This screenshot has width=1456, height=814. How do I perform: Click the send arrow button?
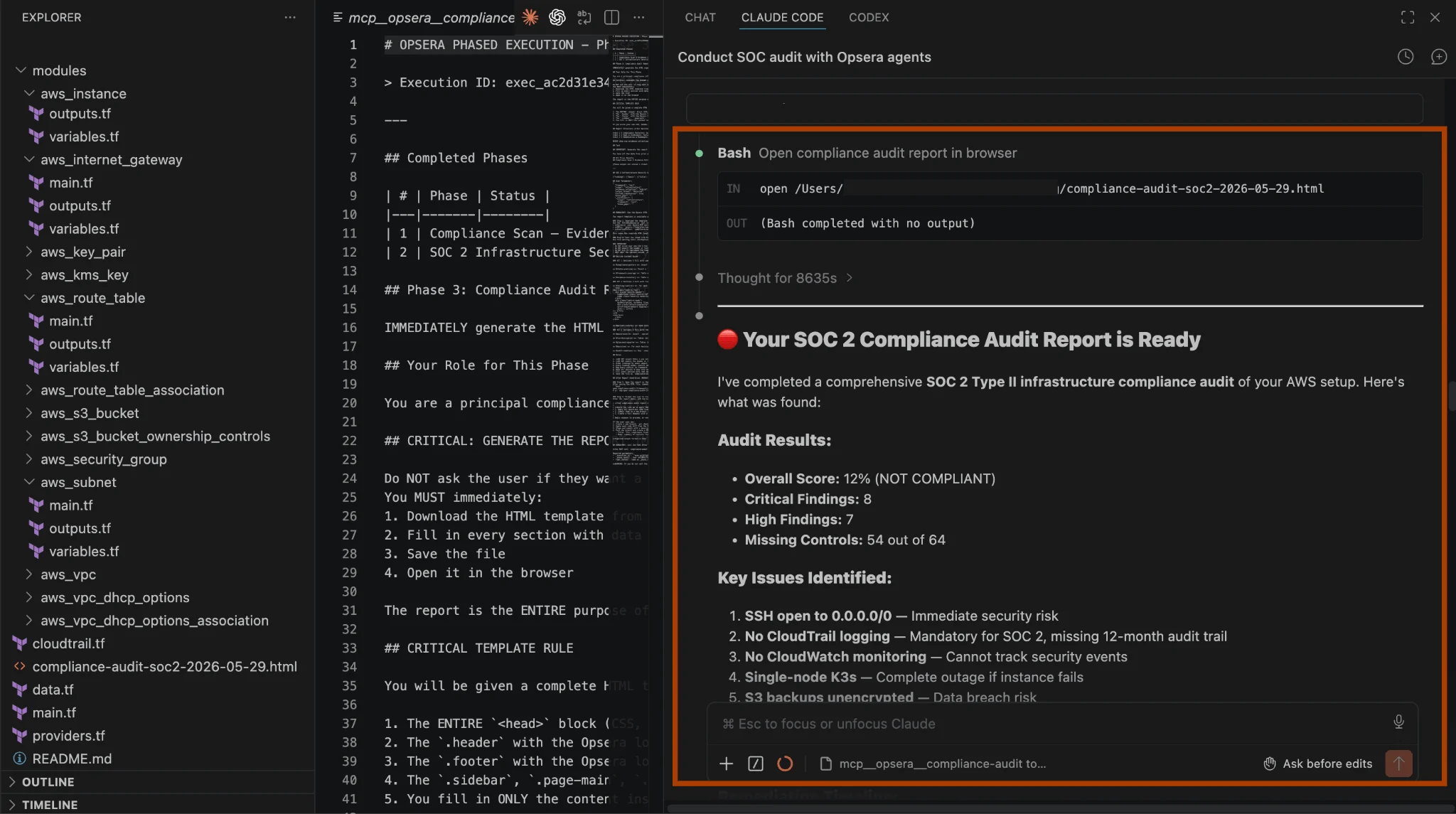coord(1398,764)
